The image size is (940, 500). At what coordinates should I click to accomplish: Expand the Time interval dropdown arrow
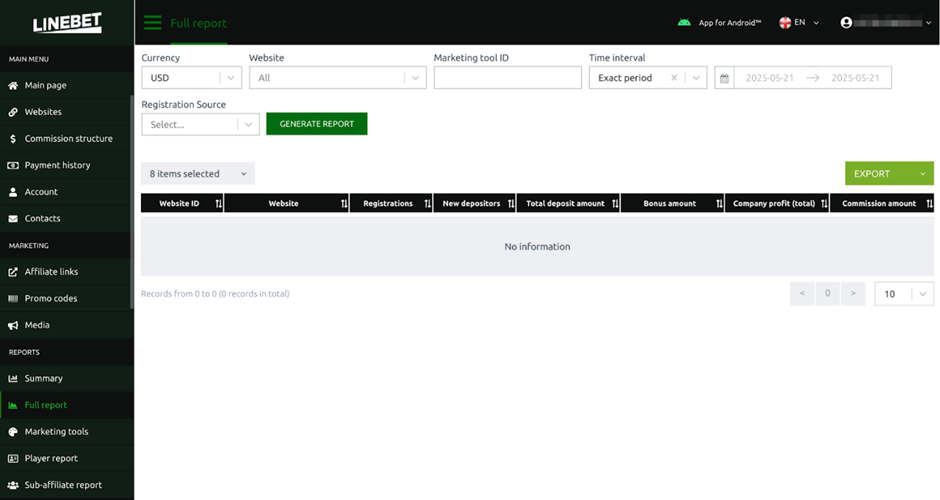(x=696, y=78)
